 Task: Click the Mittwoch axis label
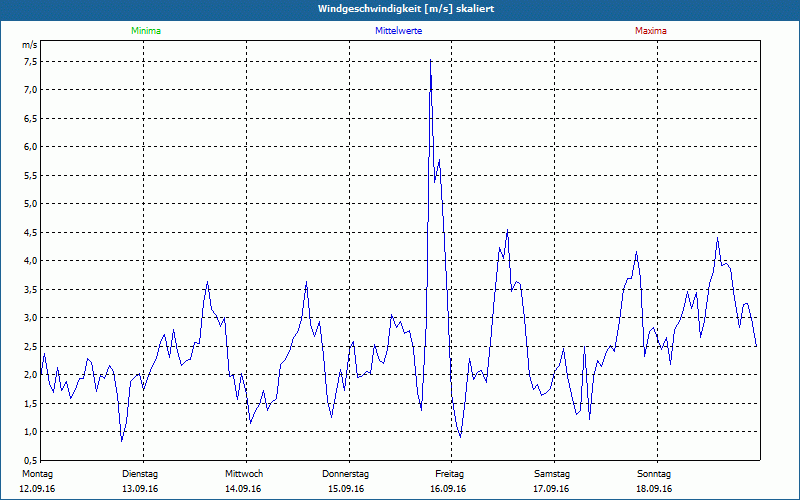pos(244,474)
